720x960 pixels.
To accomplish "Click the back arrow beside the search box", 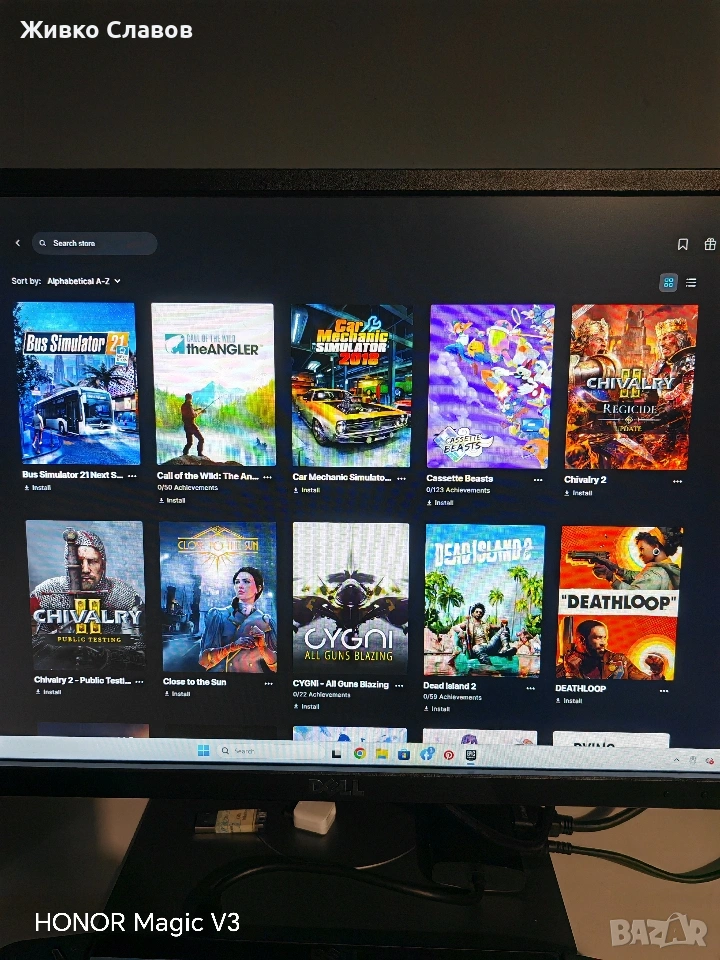I will 18,243.
